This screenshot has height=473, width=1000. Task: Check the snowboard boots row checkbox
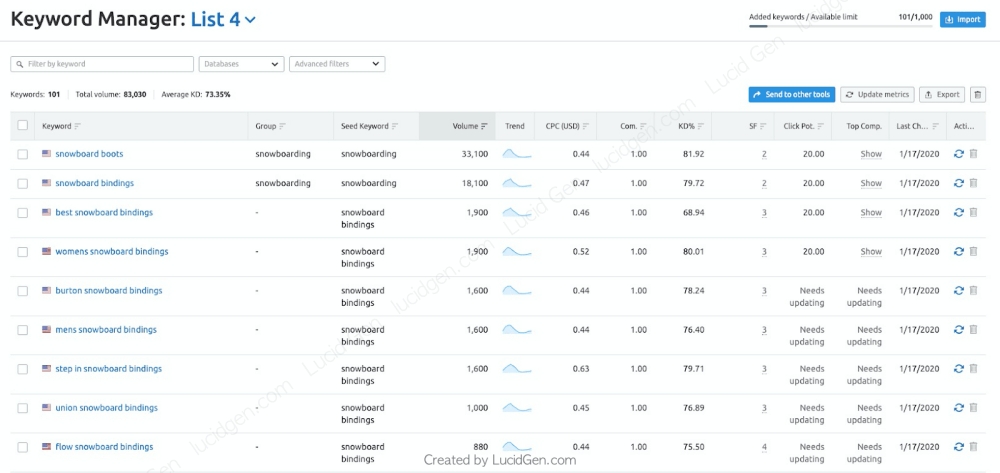tap(22, 154)
